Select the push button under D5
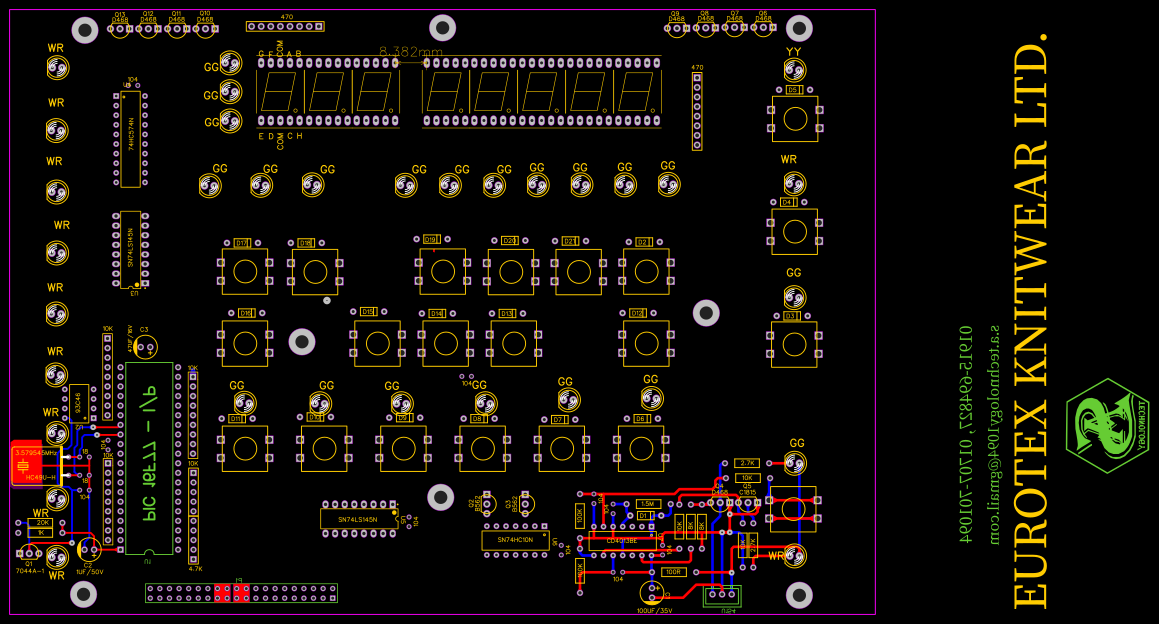The height and width of the screenshot is (624, 1159). 795,118
